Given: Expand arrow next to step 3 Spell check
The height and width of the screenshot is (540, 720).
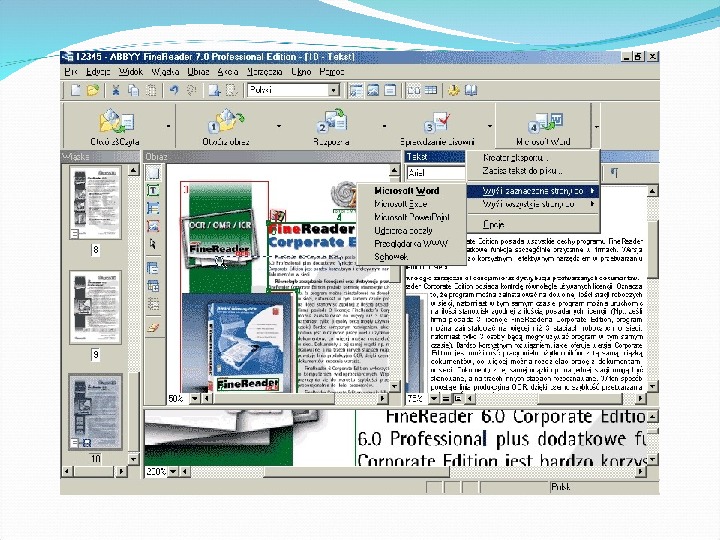Looking at the screenshot, I should click(x=490, y=126).
